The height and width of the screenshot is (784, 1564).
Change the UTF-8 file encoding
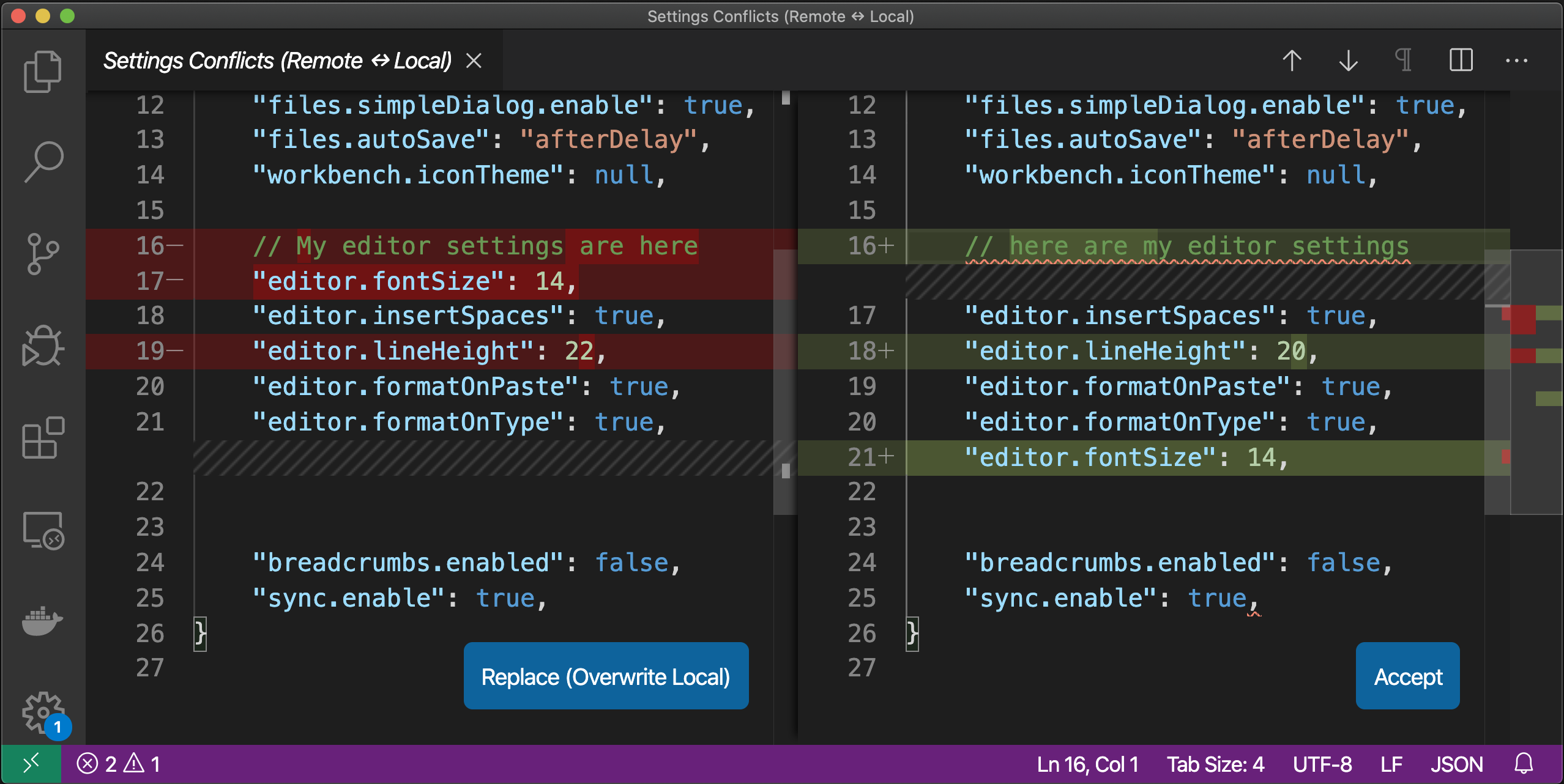tap(1322, 763)
